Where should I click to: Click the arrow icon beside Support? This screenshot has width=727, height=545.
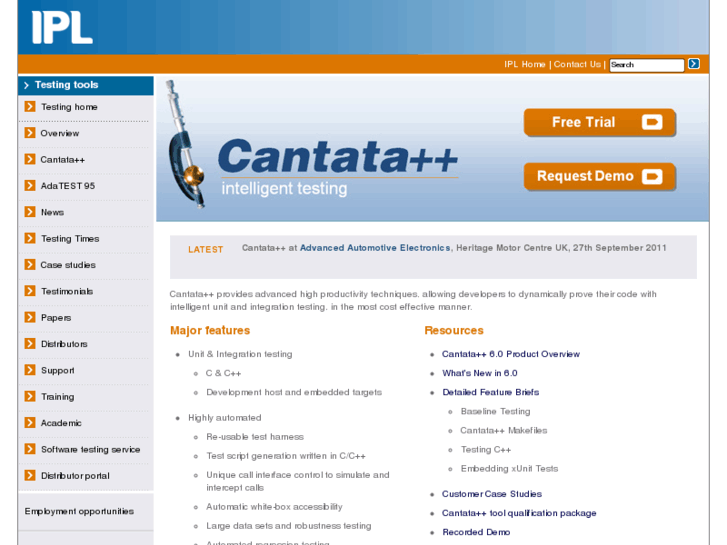coord(30,370)
